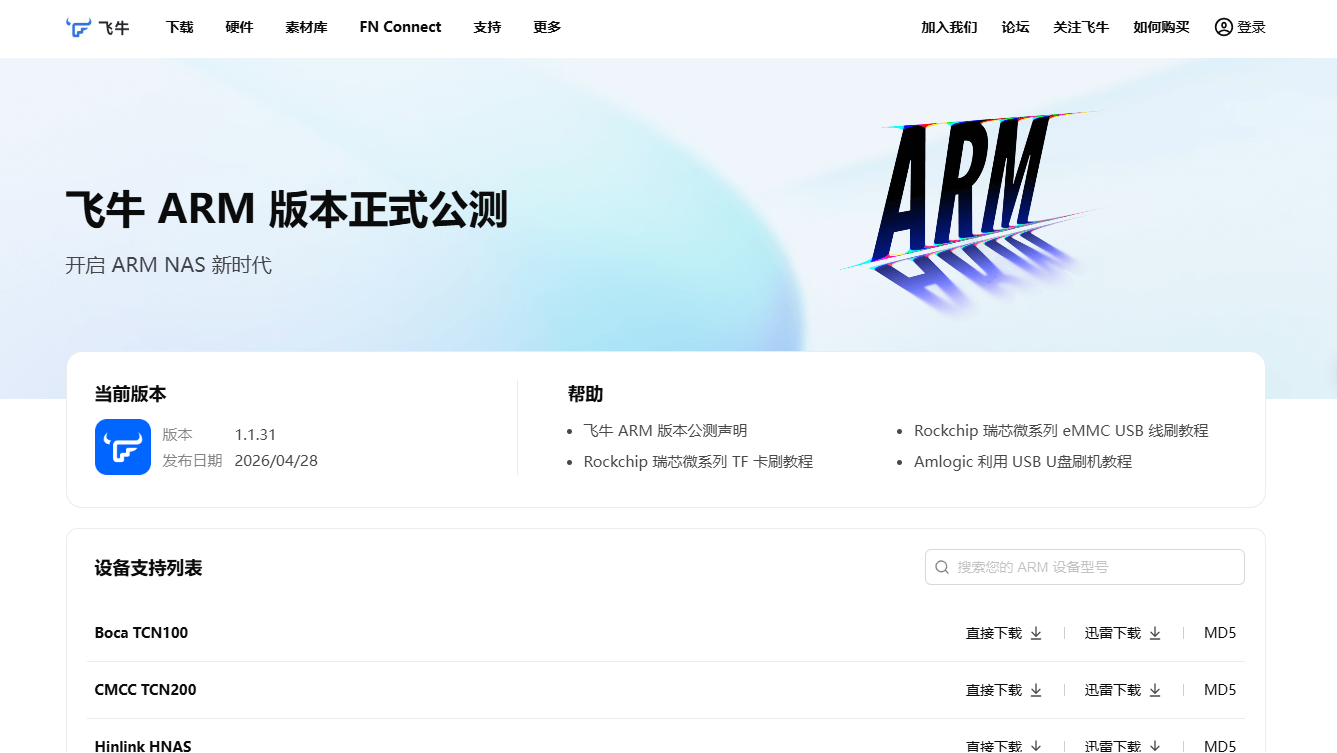Viewport: 1337px width, 753px height.
Task: Open the 支持 navigation item
Action: tap(487, 27)
